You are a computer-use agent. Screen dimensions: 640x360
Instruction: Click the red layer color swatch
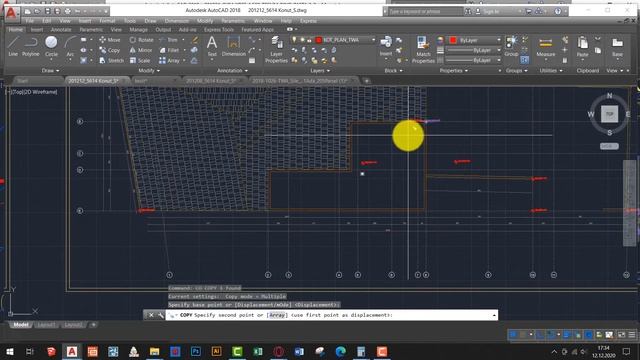click(x=319, y=40)
